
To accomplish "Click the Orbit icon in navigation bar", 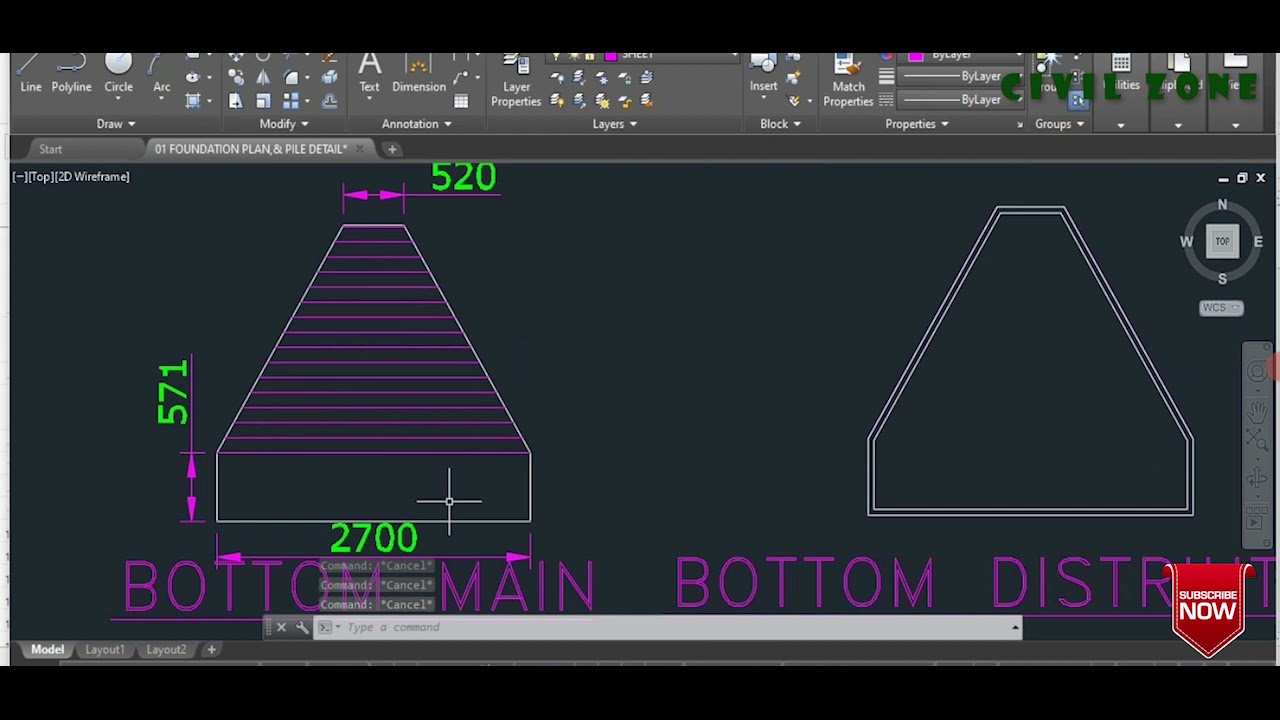I will click(1257, 479).
